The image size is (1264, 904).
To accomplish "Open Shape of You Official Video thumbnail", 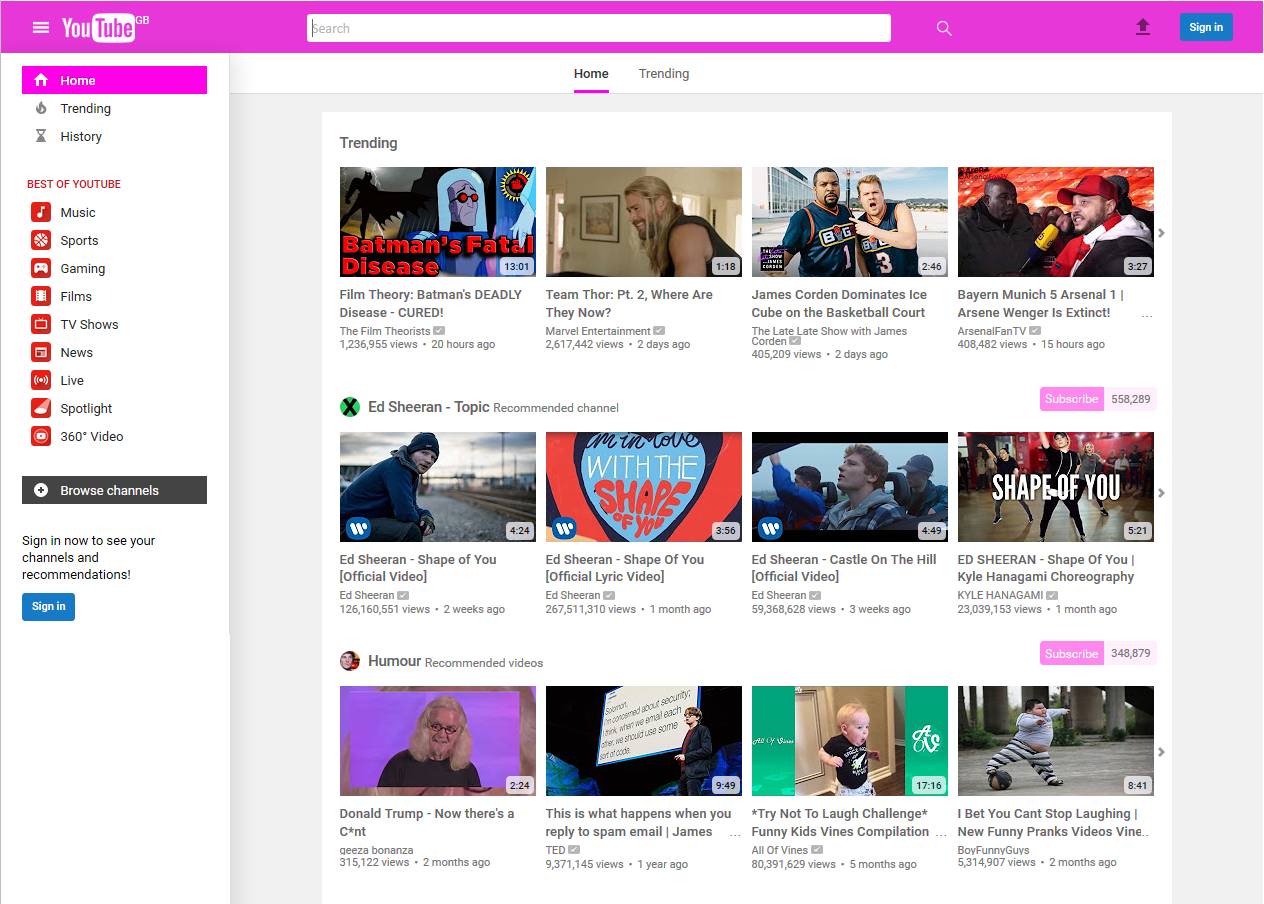I will [438, 487].
